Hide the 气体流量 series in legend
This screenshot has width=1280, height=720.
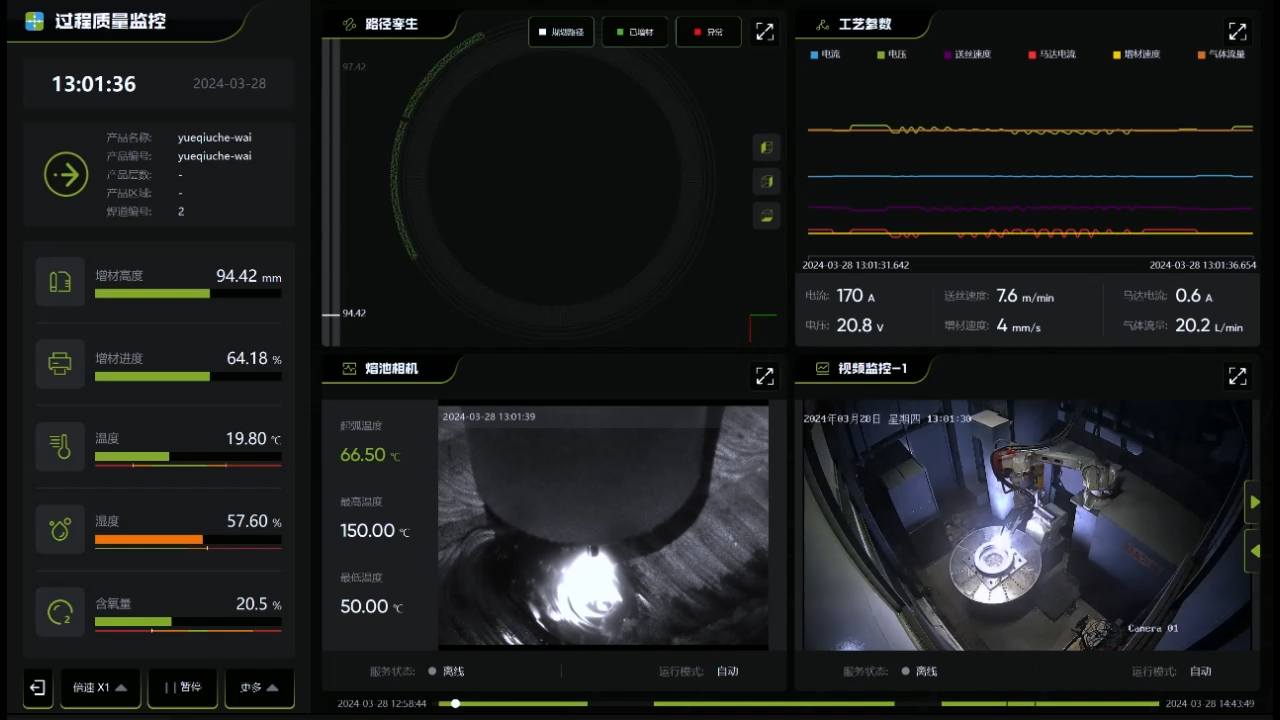tap(1221, 54)
